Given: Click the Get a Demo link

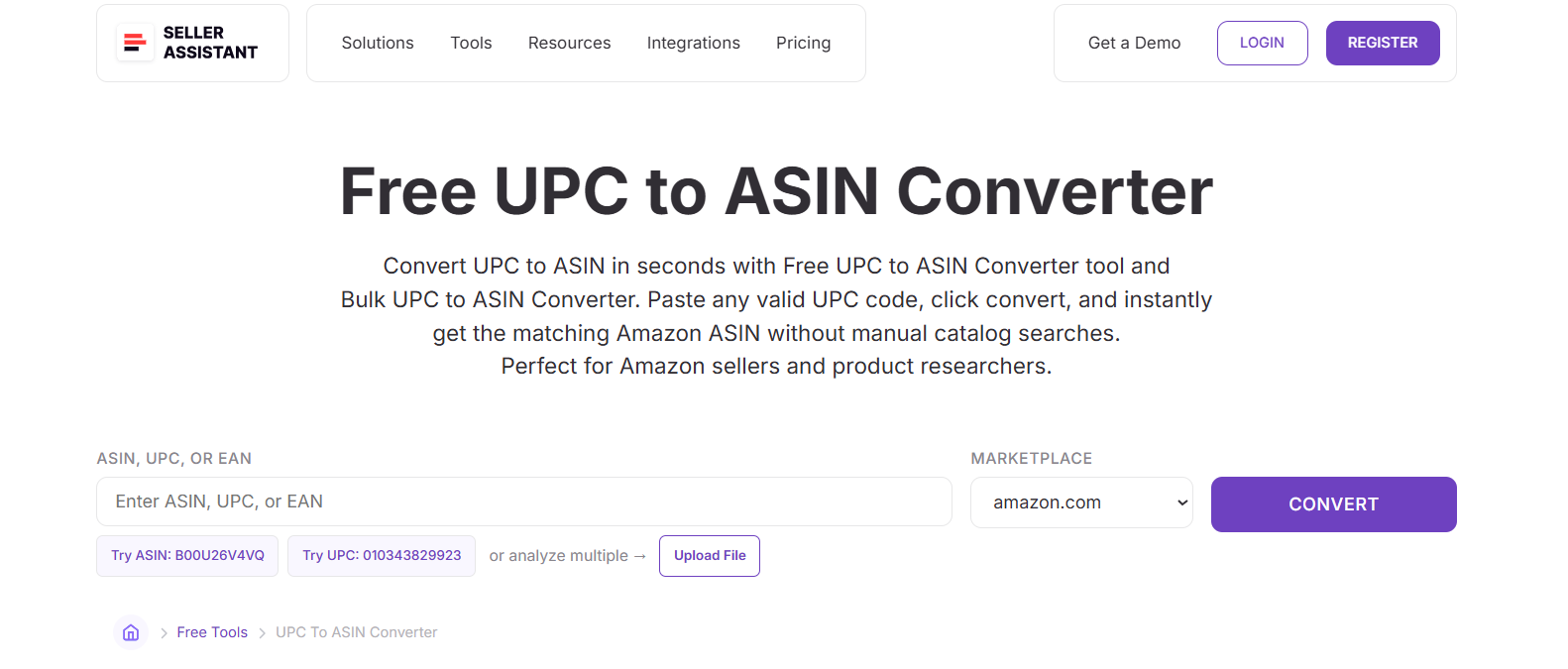Looking at the screenshot, I should [x=1134, y=43].
